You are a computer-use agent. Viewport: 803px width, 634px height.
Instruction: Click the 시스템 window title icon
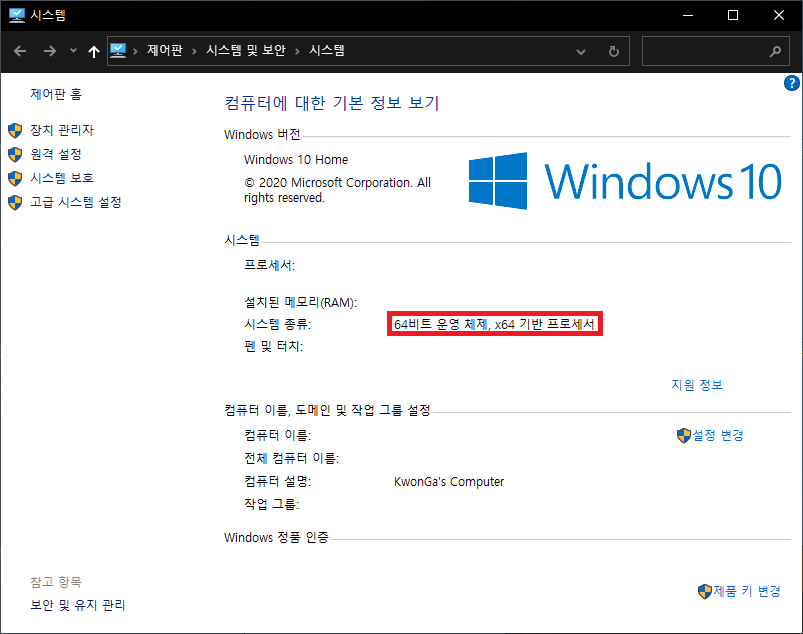(x=17, y=15)
